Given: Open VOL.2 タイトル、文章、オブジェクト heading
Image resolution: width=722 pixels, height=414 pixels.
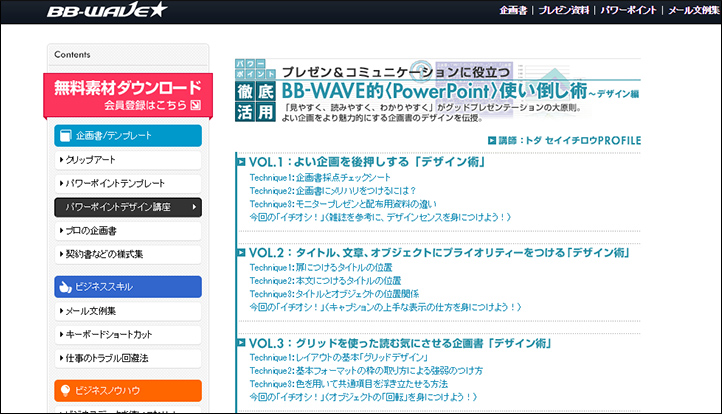Looking at the screenshot, I should [x=439, y=252].
